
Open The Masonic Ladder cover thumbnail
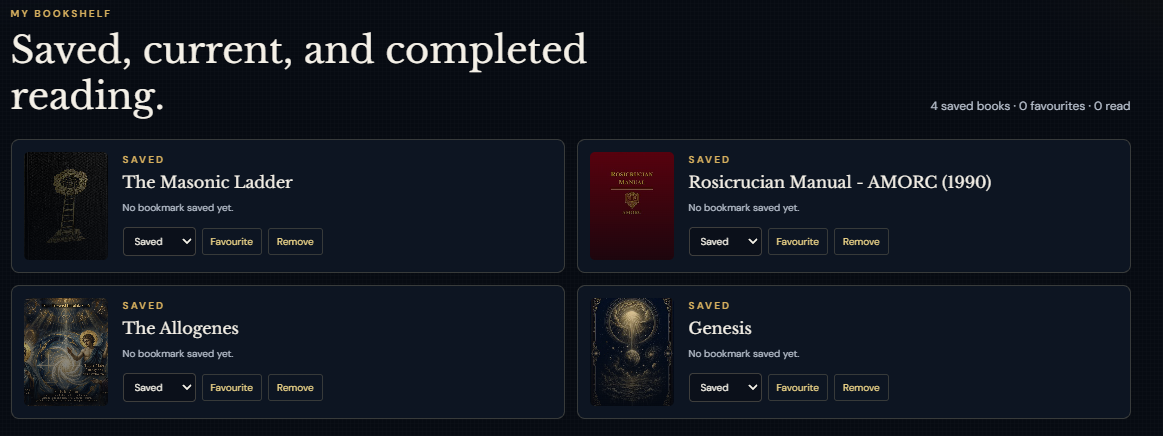66,206
